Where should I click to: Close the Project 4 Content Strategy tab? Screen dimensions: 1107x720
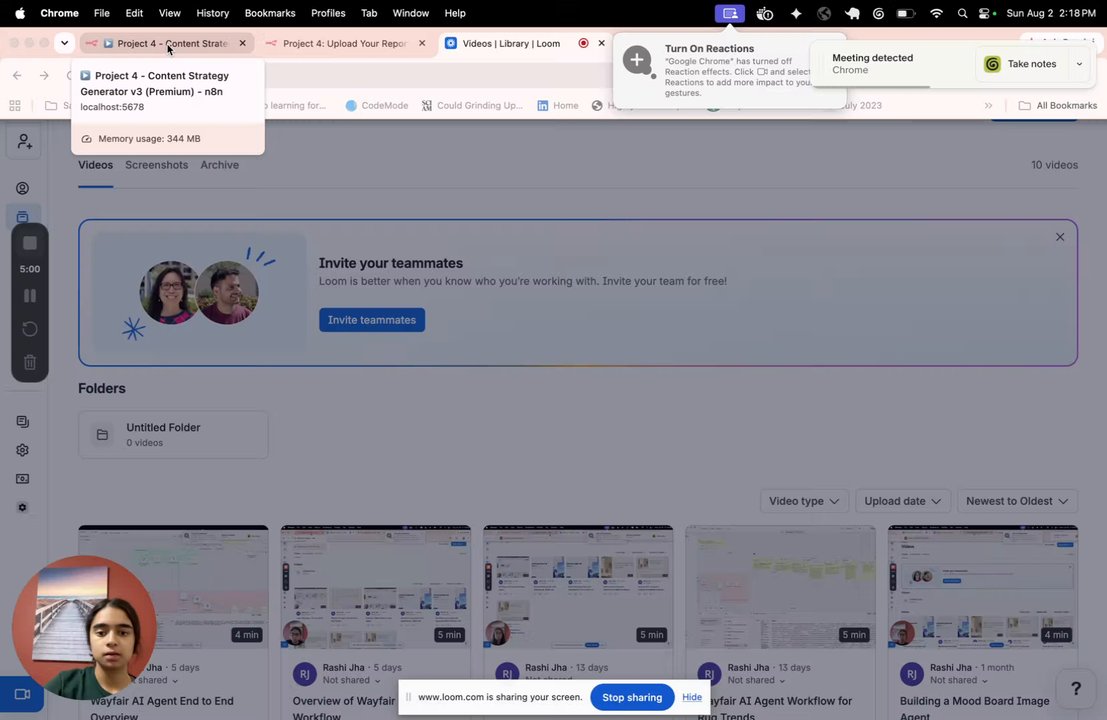click(x=242, y=43)
